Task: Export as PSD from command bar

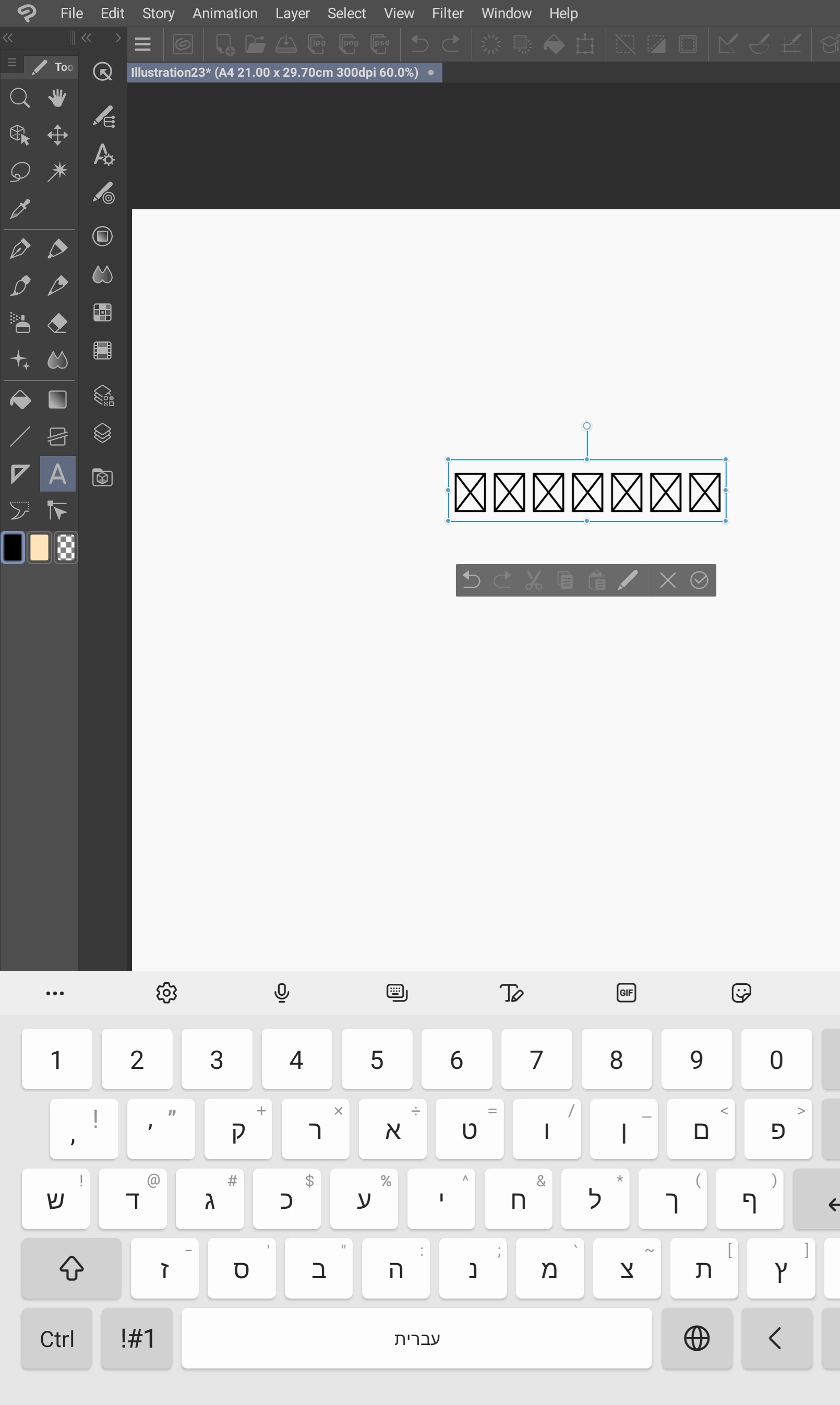Action: click(x=380, y=44)
